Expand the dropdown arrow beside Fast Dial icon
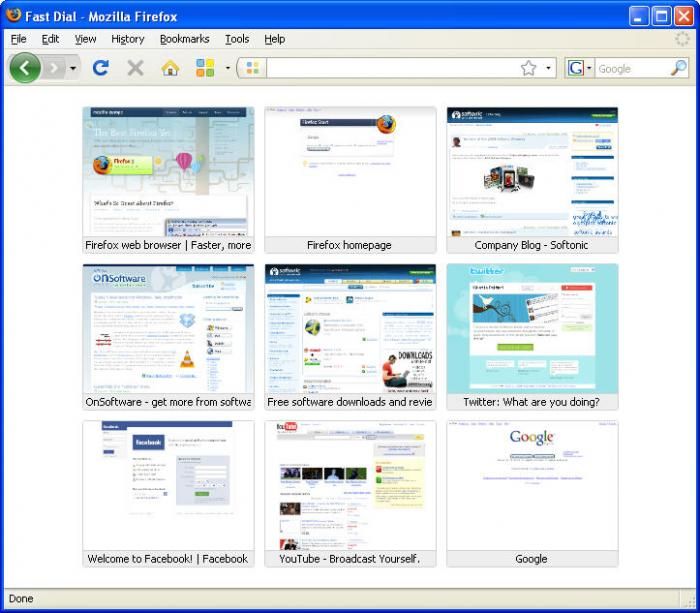 tap(228, 68)
